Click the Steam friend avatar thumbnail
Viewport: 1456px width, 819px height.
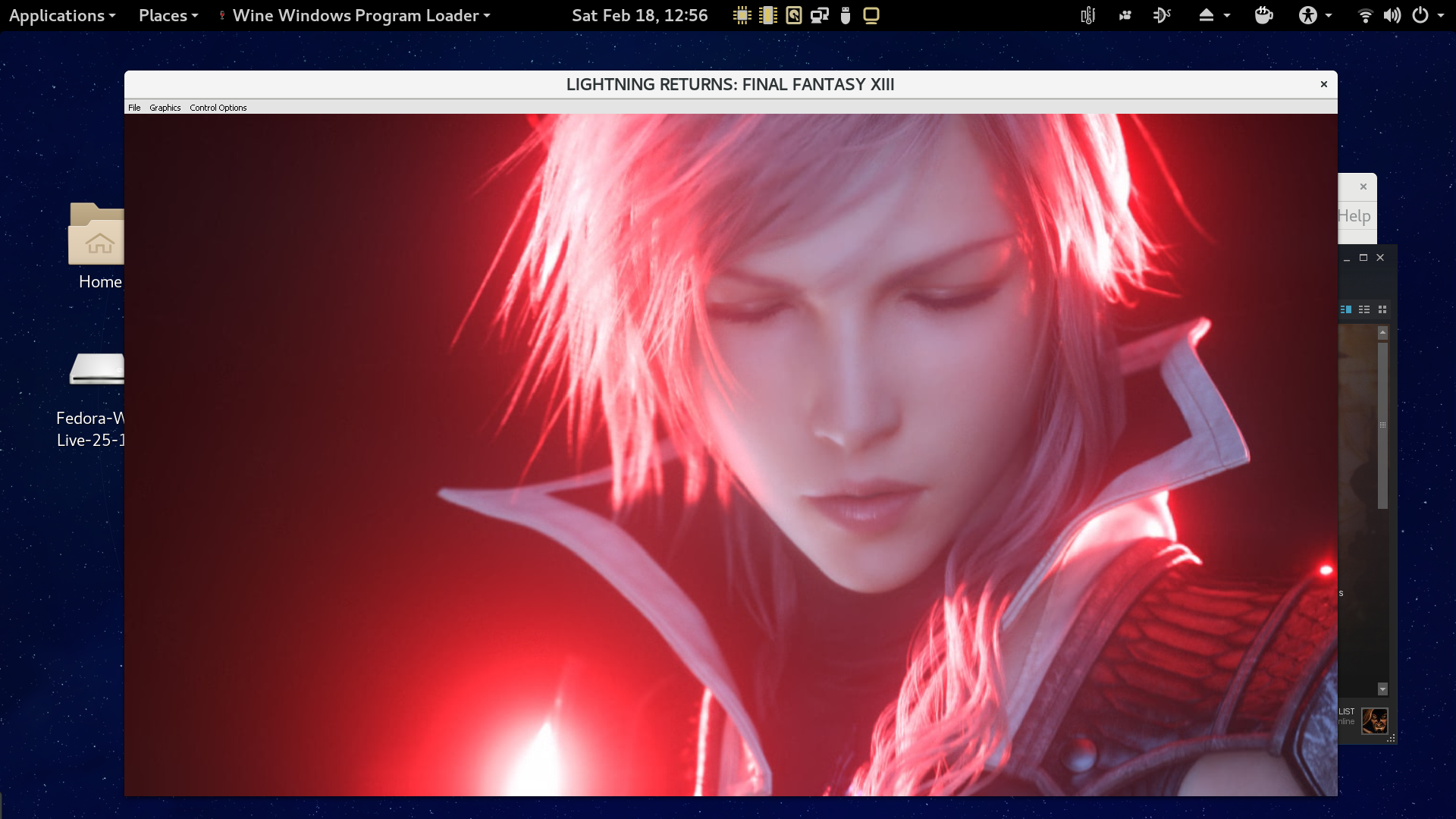[x=1374, y=720]
